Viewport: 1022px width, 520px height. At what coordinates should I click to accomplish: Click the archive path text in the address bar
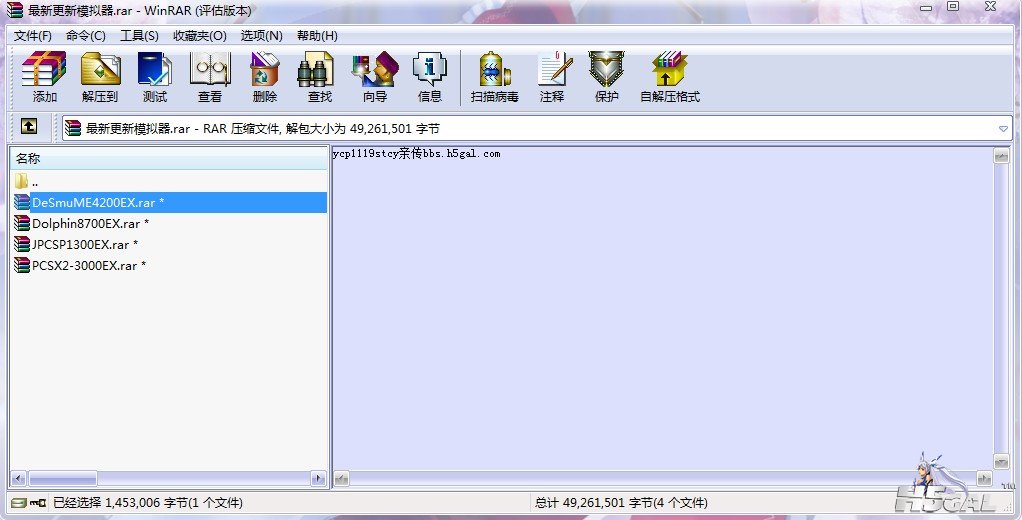click(263, 128)
